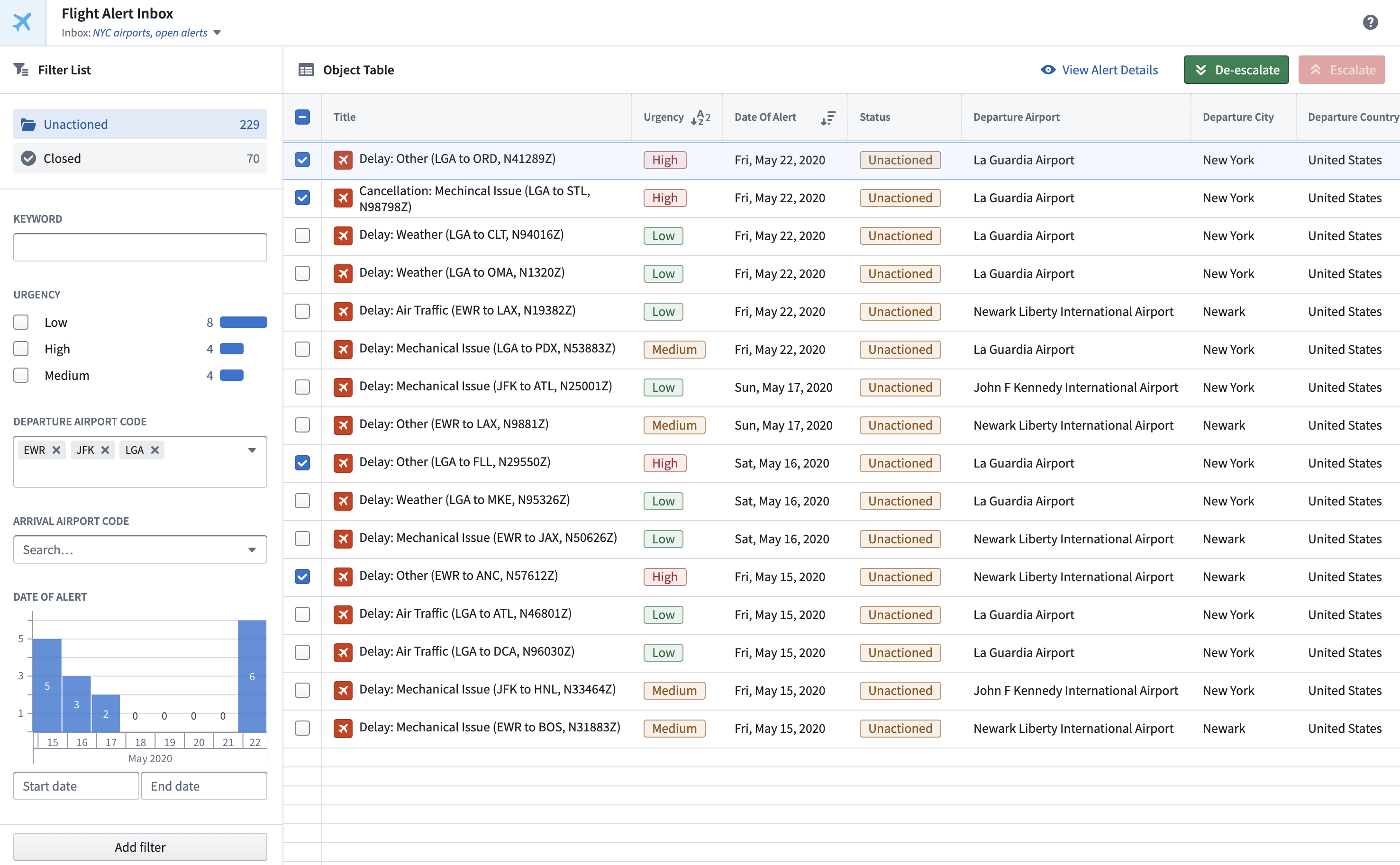The height and width of the screenshot is (865, 1400).
Task: Click the Add filter button
Action: tap(140, 847)
